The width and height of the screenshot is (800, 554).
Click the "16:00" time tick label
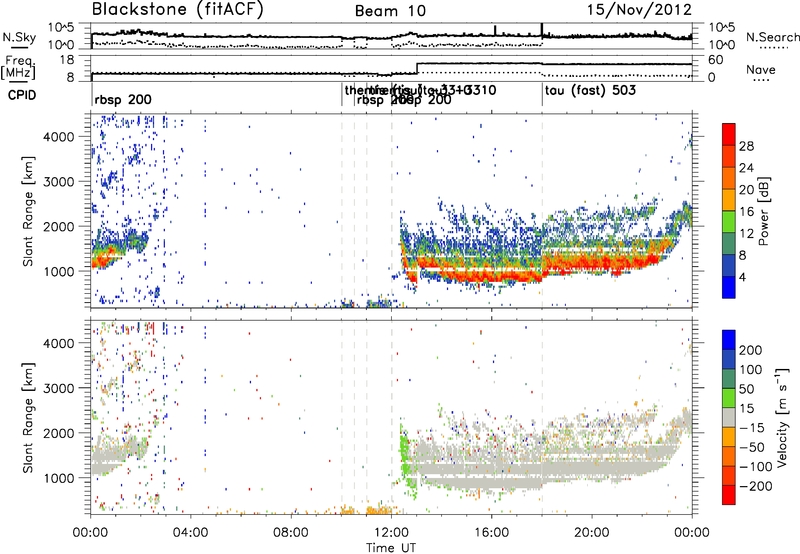(491, 533)
